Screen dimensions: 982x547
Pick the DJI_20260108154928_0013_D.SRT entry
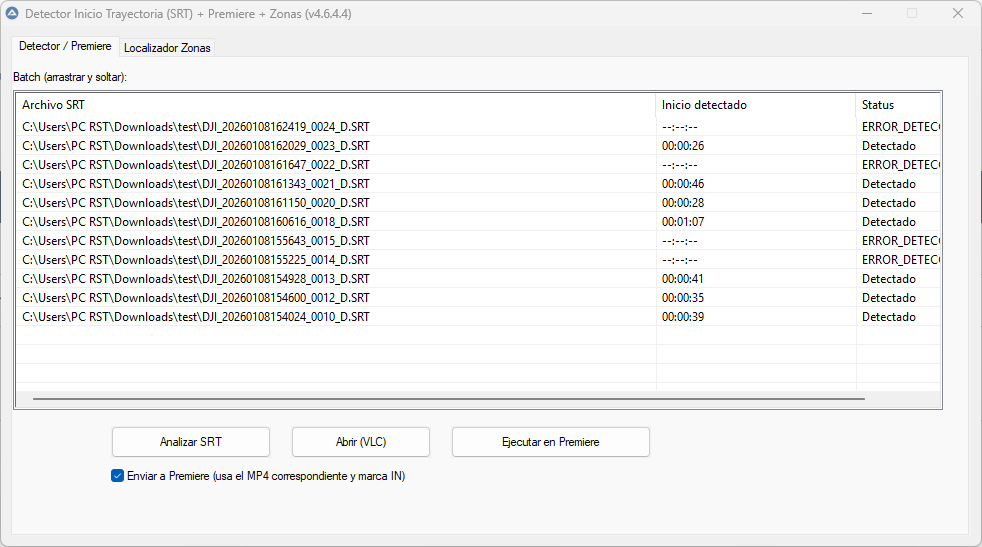(x=196, y=279)
